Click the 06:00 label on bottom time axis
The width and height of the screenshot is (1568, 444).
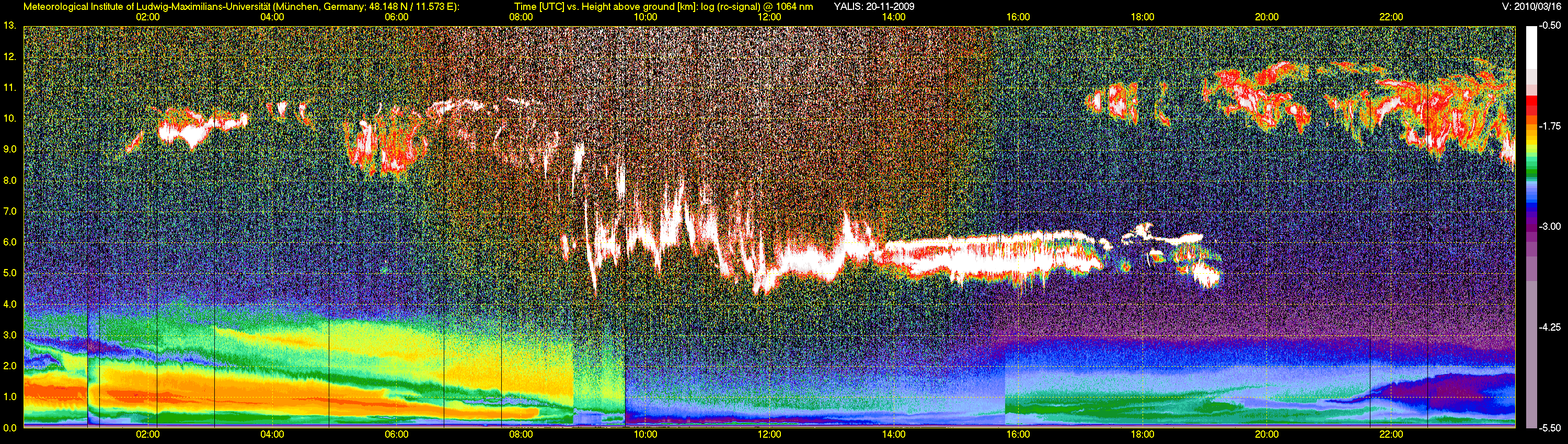[397, 435]
